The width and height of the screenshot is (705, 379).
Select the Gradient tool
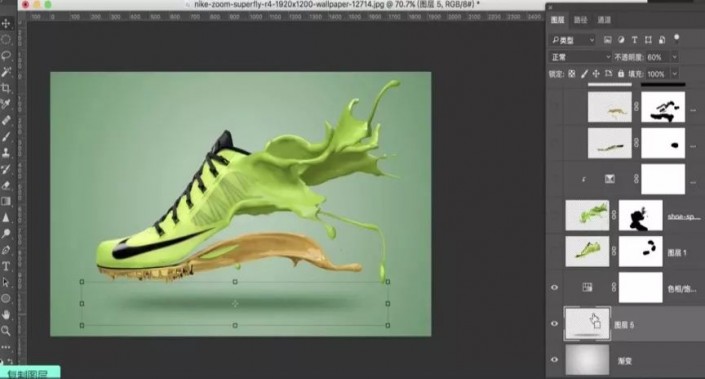[6, 201]
